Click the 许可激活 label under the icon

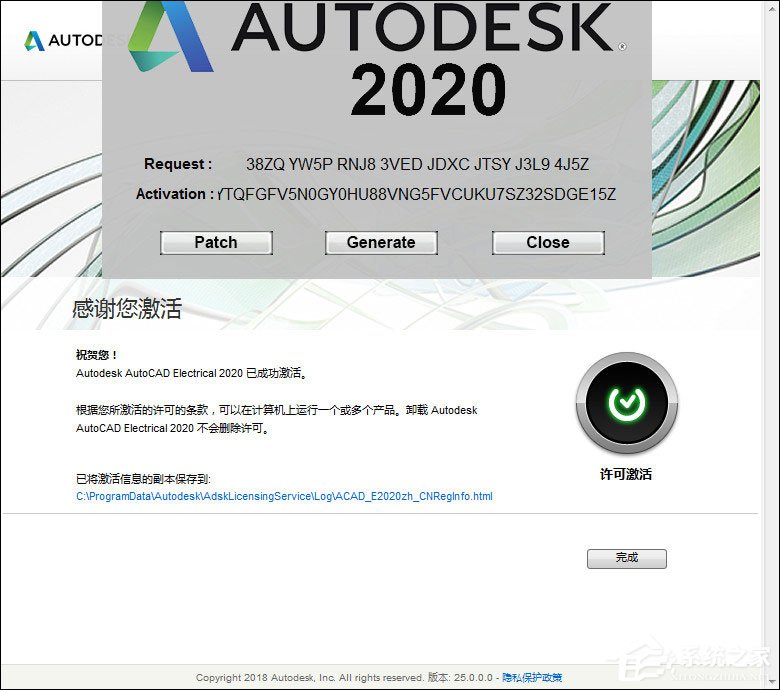click(626, 474)
